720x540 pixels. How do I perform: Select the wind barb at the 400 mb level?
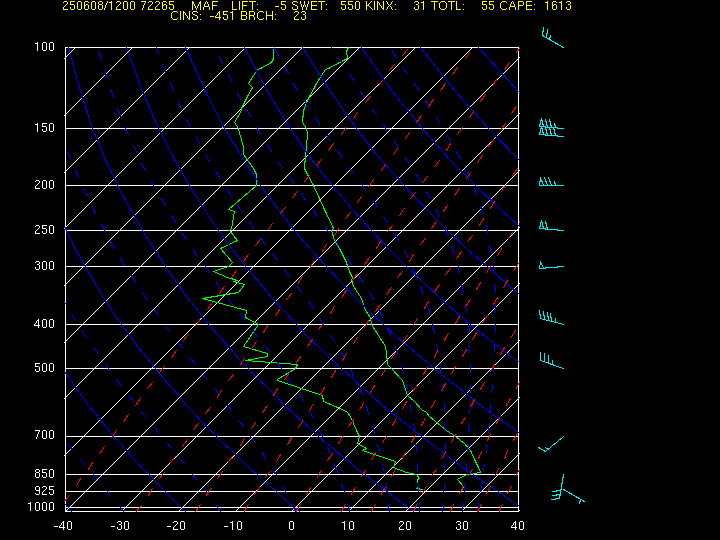551,318
